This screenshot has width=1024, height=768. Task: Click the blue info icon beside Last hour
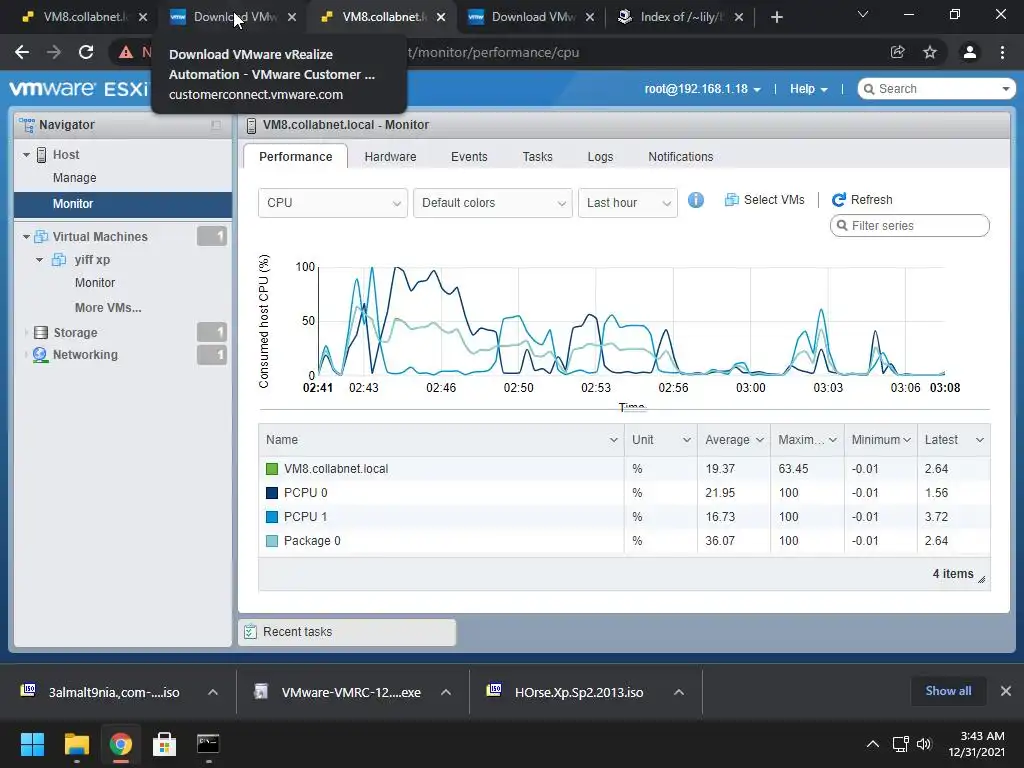(696, 200)
